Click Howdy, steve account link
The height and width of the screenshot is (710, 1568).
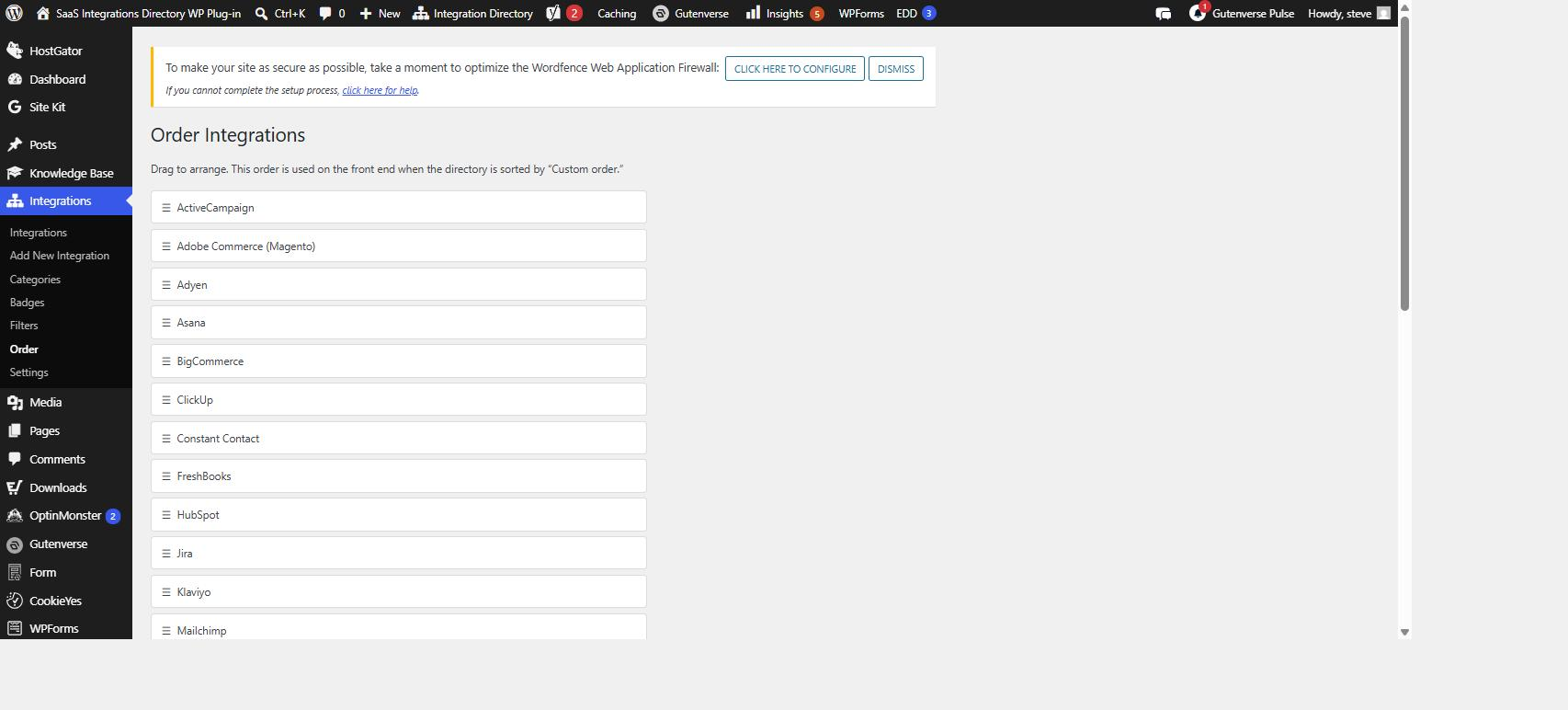pyautogui.click(x=1339, y=13)
